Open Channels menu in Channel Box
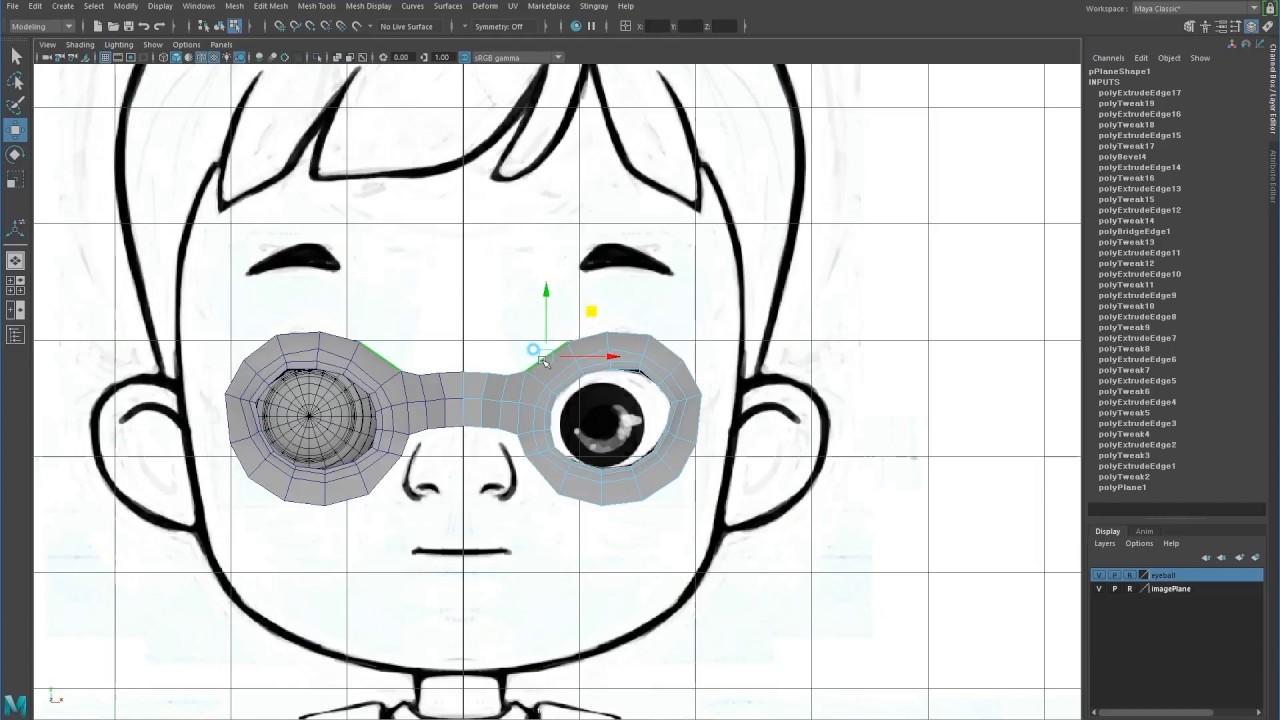The image size is (1280, 720). pos(1108,58)
